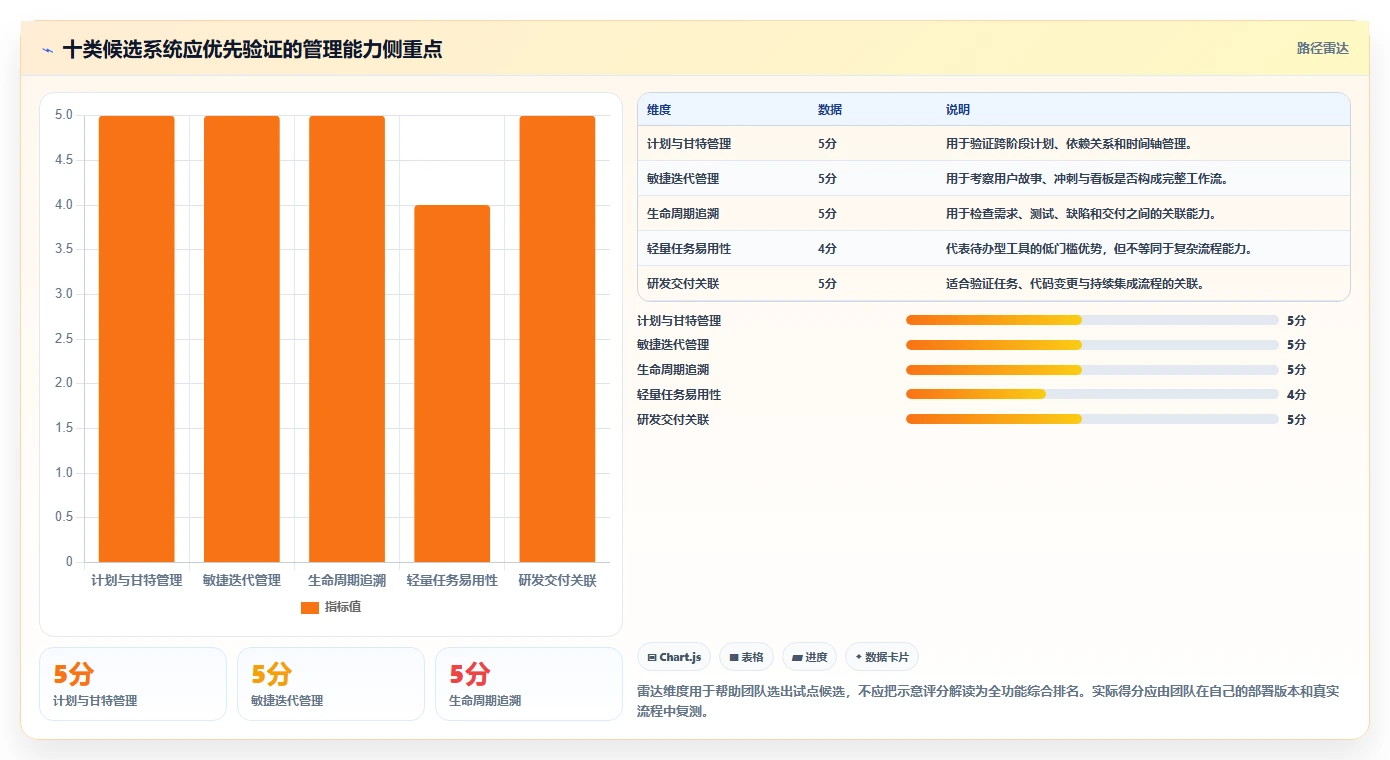The width and height of the screenshot is (1390, 760).
Task: Click the lightning icon beside the title
Action: [47, 49]
